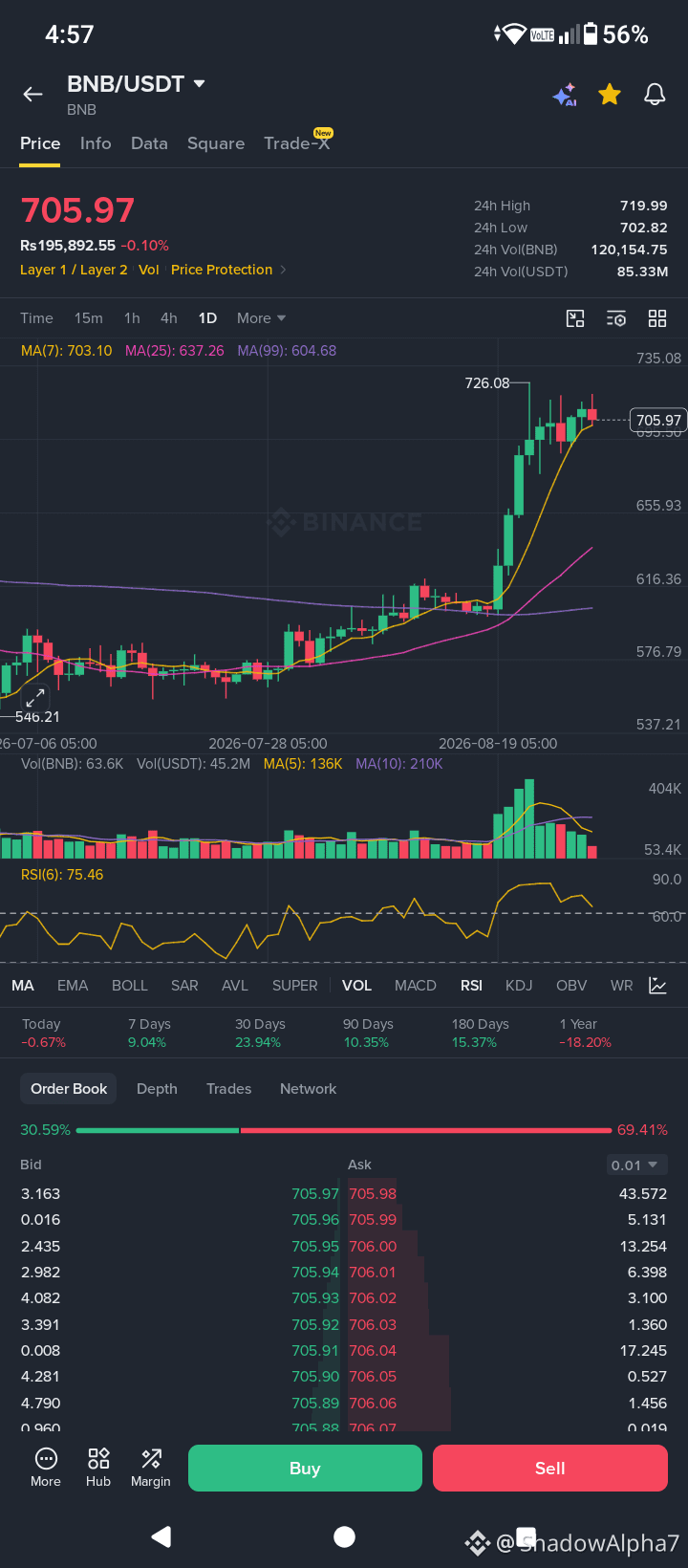688x1568 pixels.
Task: Select the Order Book tab
Action: click(69, 1089)
